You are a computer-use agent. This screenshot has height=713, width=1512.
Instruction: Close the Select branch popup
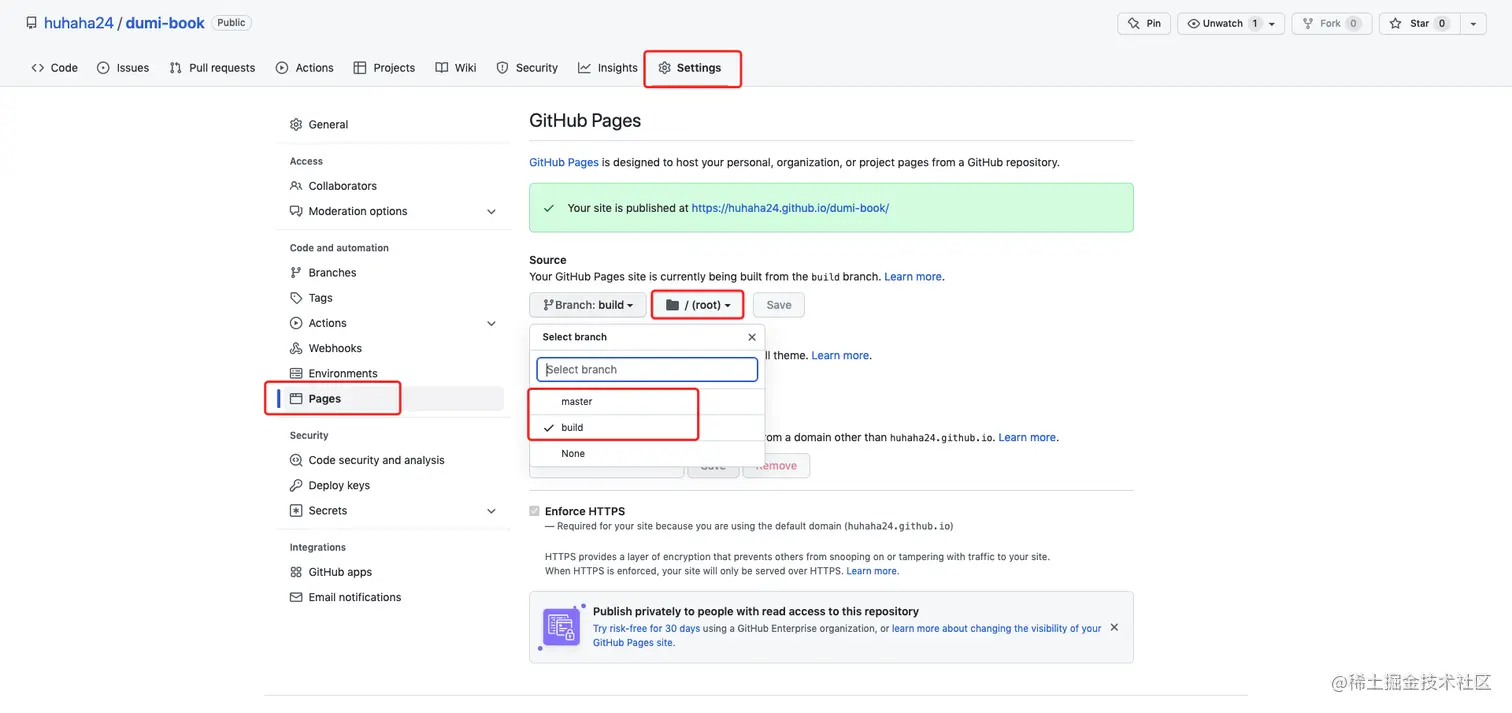tap(752, 337)
